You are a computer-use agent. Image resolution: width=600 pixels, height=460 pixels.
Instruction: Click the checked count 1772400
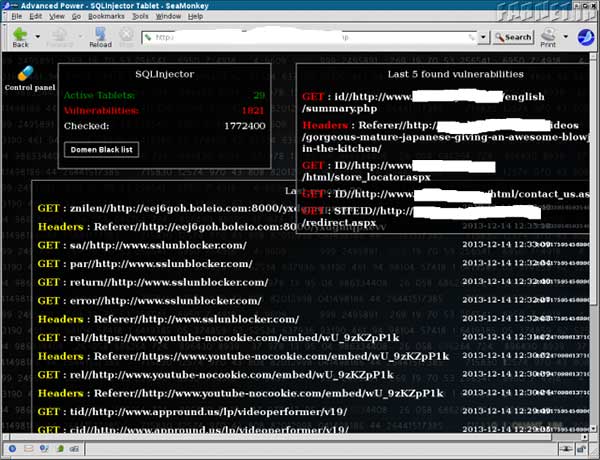point(245,126)
